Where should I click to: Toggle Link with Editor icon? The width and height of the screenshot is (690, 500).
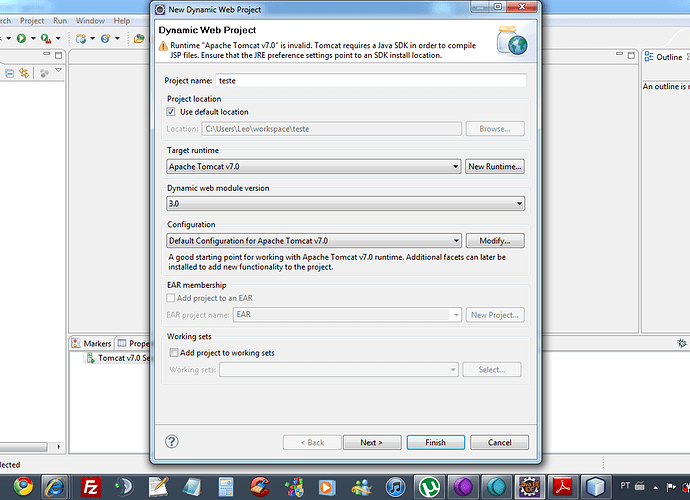pos(24,73)
